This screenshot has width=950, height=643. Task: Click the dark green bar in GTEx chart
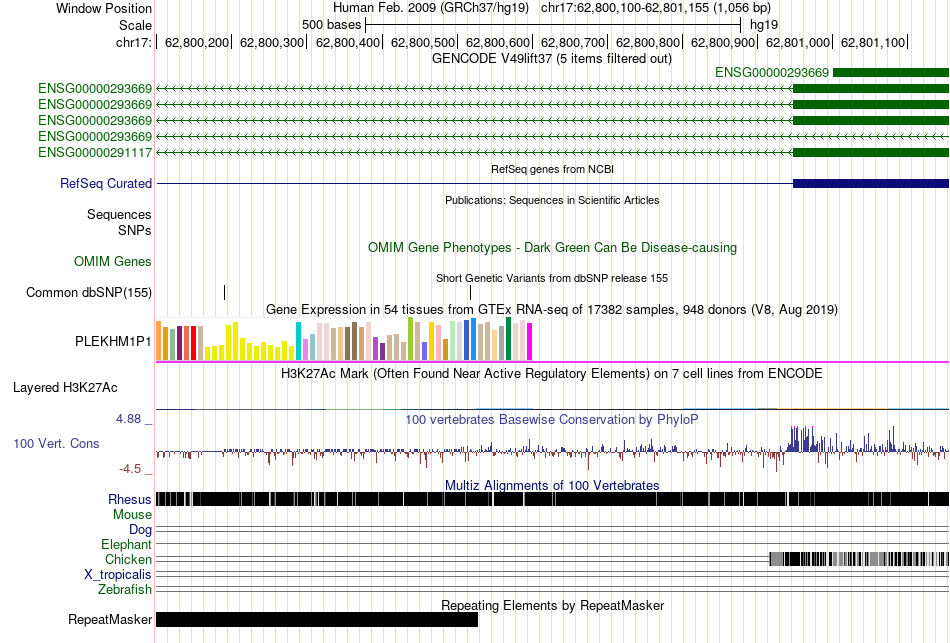pyautogui.click(x=508, y=339)
